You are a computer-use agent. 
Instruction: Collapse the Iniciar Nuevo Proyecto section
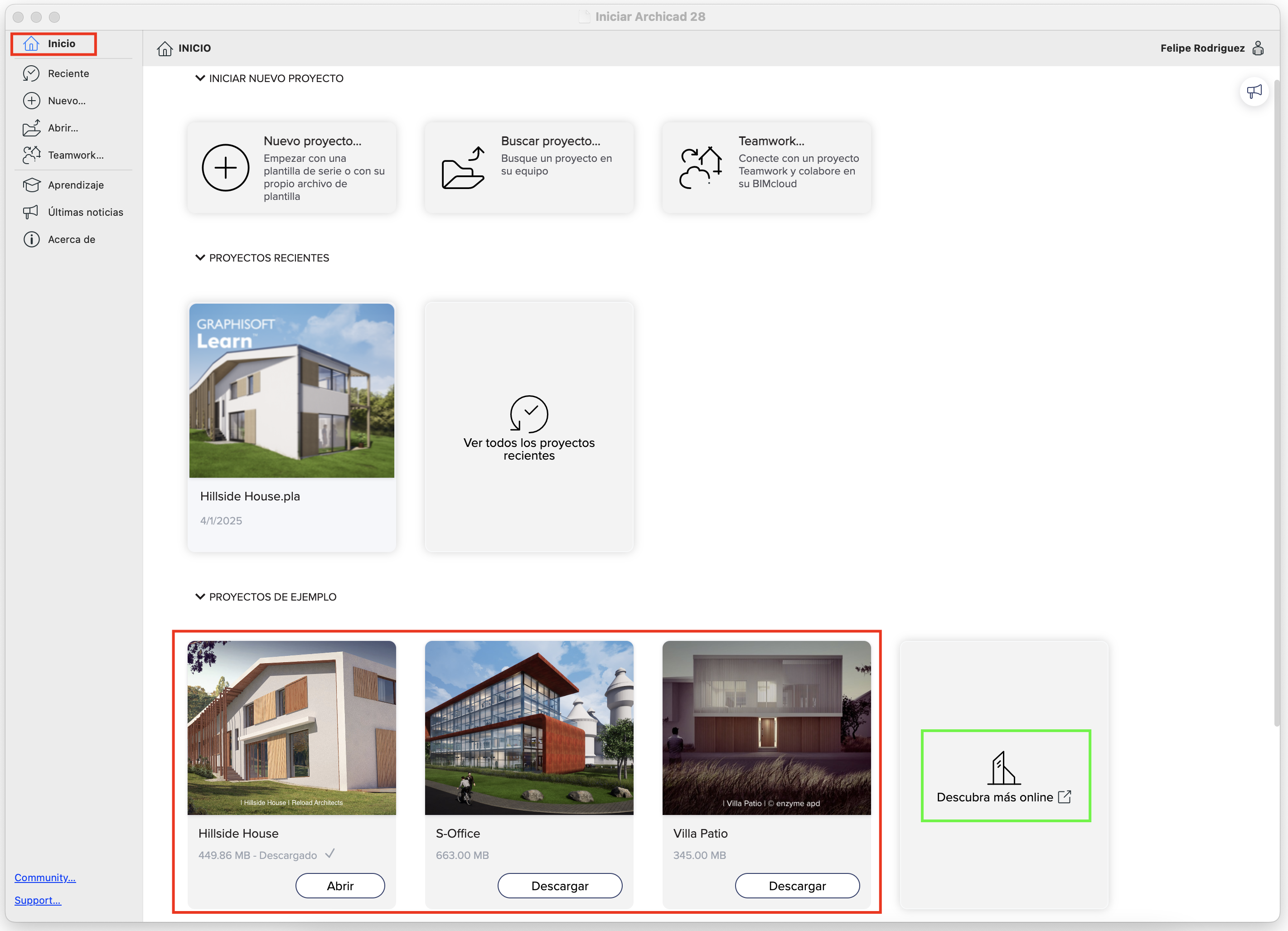tap(200, 78)
